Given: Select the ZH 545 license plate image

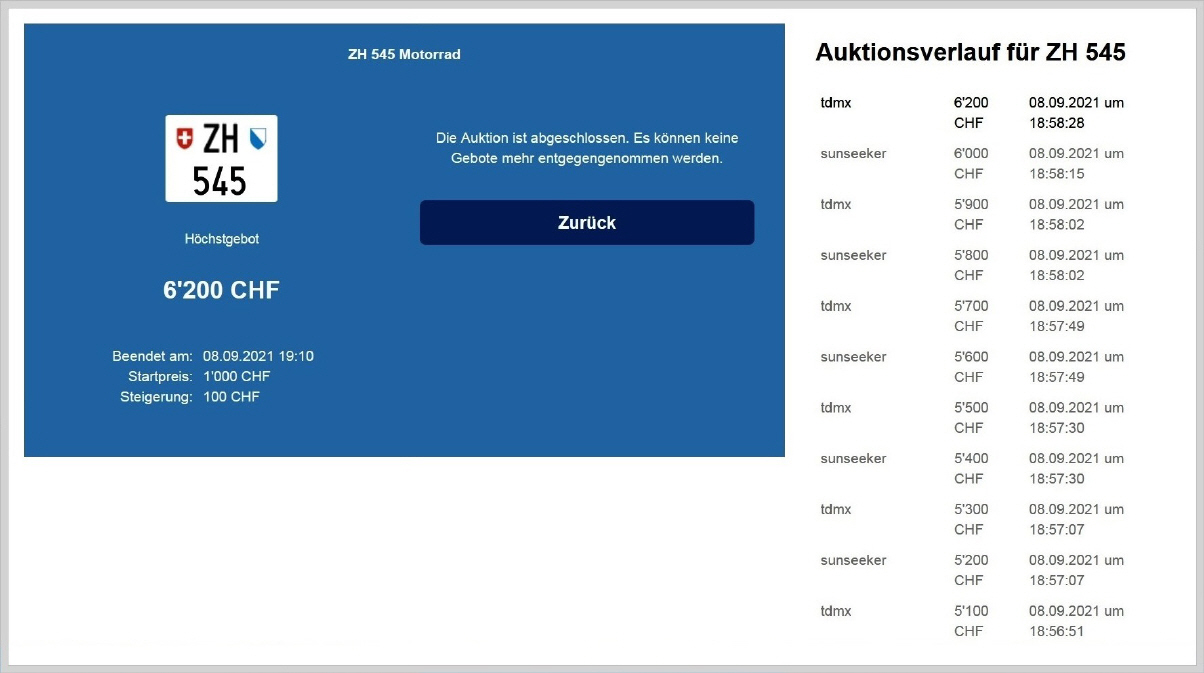Looking at the screenshot, I should 221,158.
